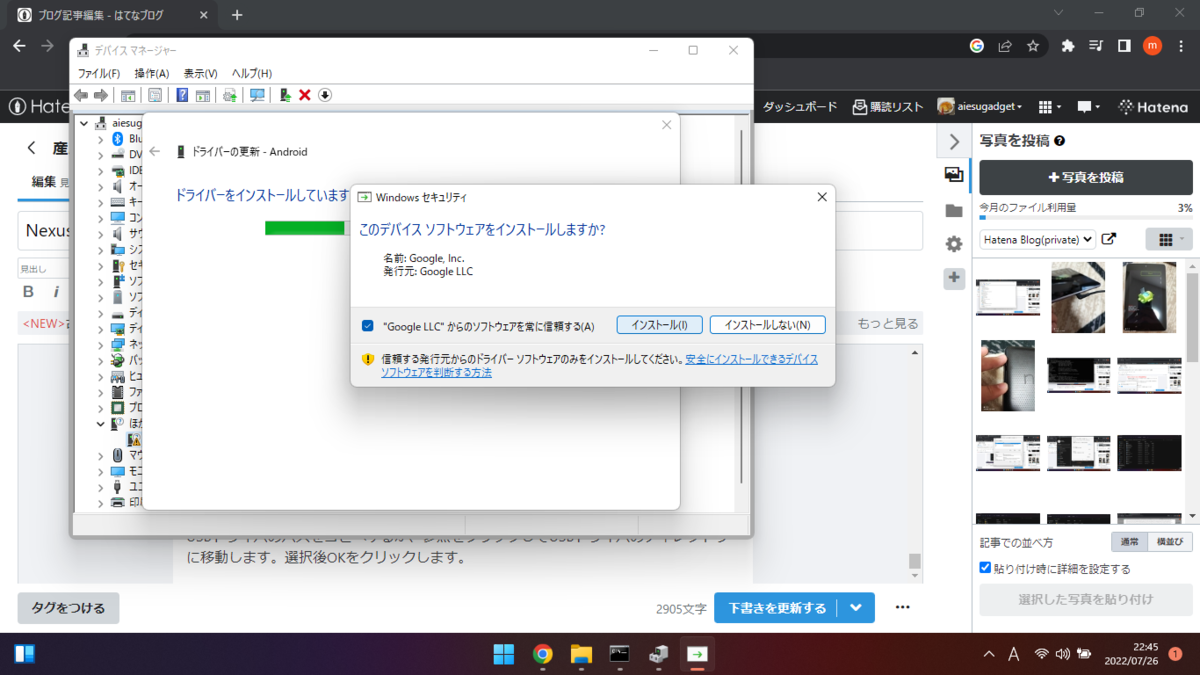Open 表示(V) menu in Device Manager

[x=201, y=74]
